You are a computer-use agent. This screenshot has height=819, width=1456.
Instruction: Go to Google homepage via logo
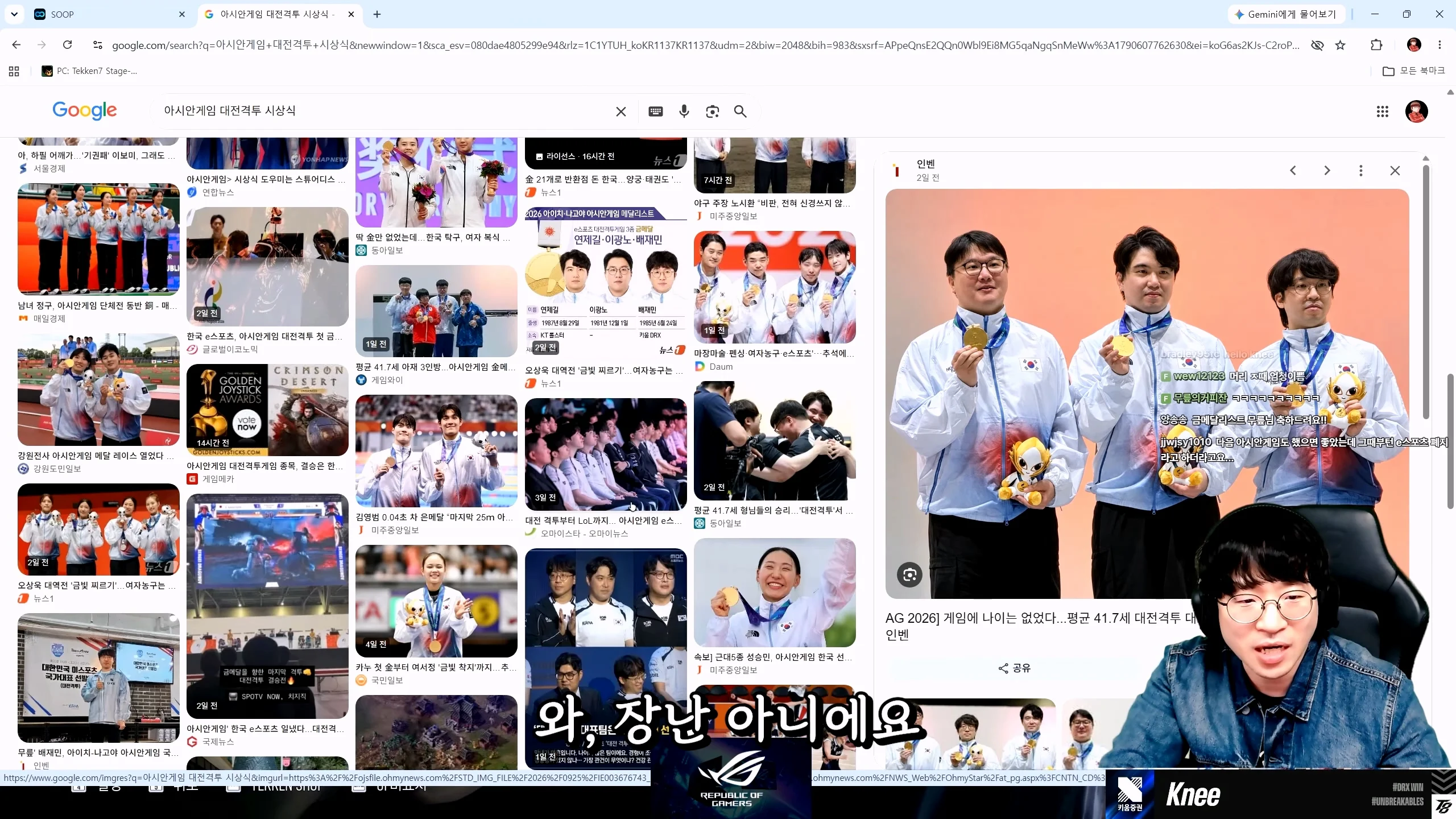(x=85, y=110)
